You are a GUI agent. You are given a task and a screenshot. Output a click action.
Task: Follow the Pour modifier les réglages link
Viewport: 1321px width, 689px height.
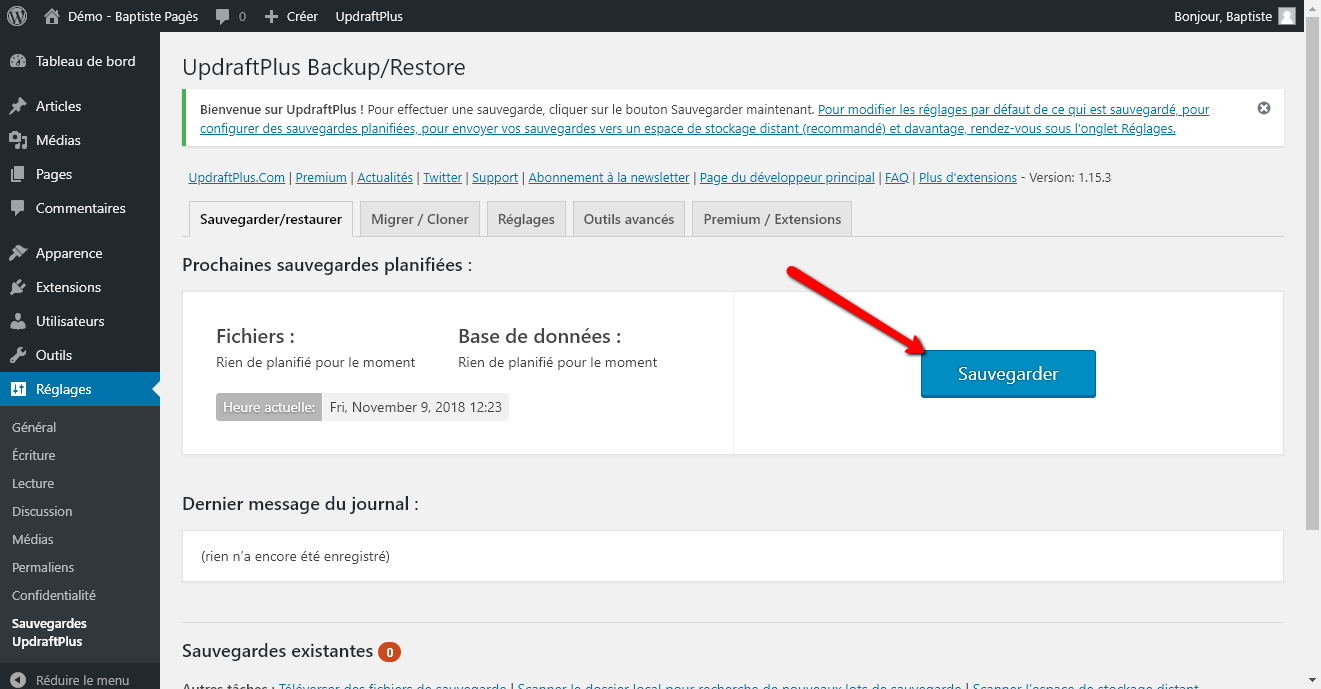[x=705, y=119]
